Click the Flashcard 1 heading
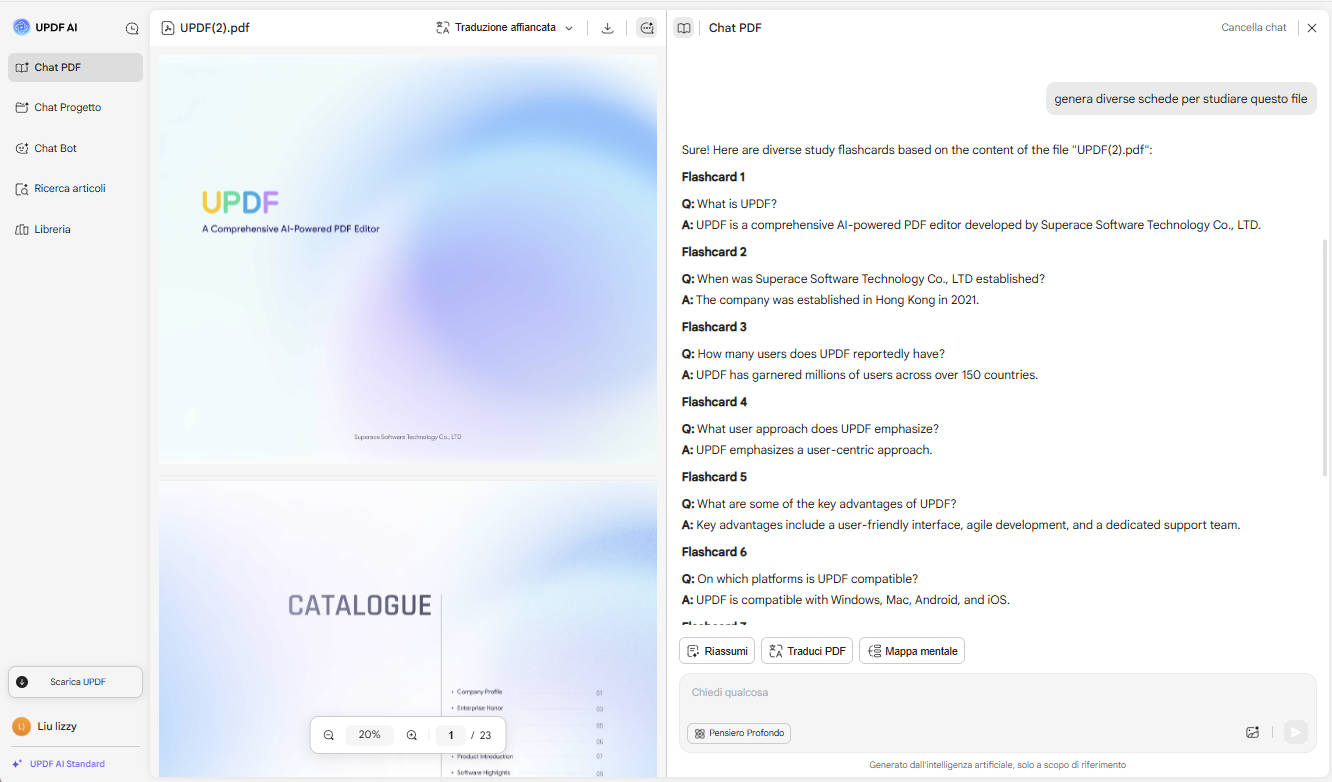This screenshot has height=782, width=1332. click(714, 177)
